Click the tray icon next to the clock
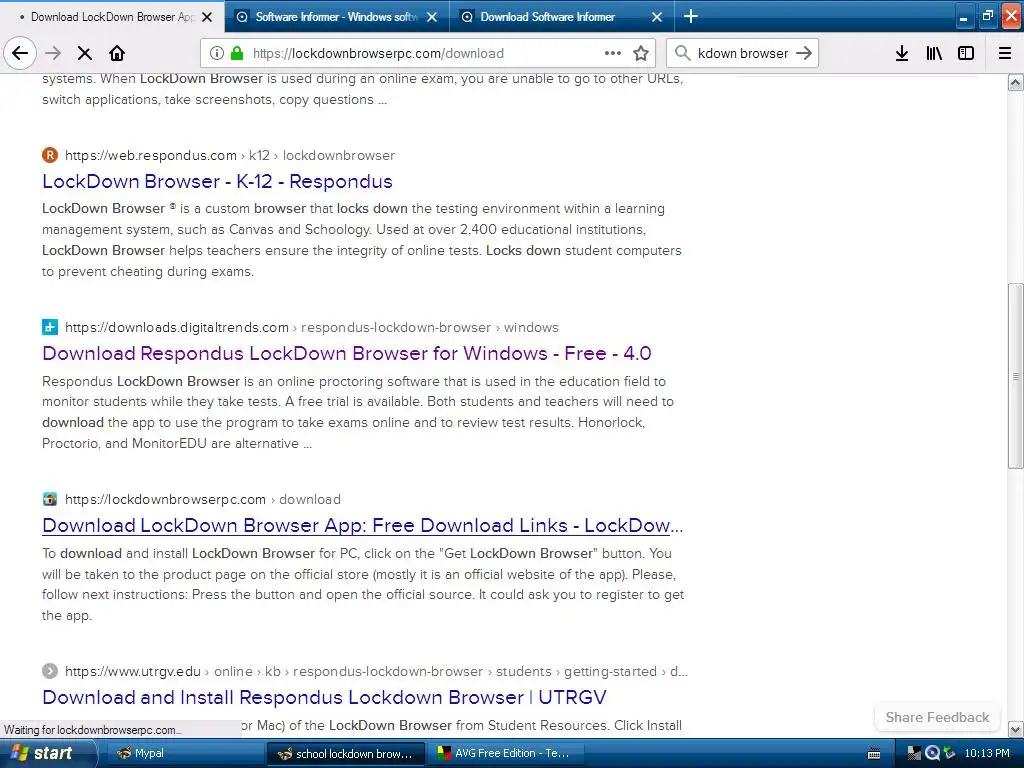The image size is (1024, 768). [x=950, y=754]
